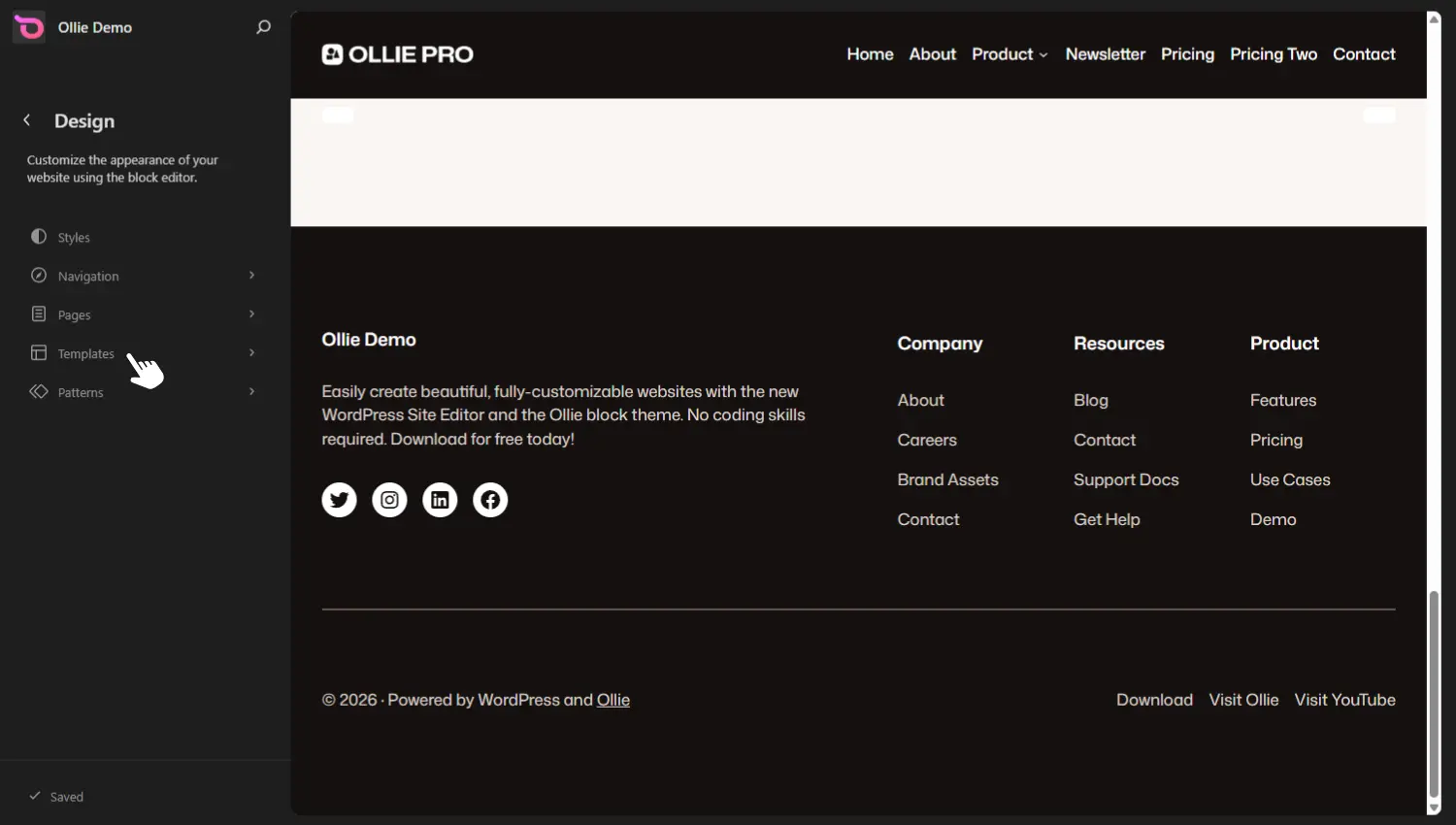Open the Templates menu item
1456x825 pixels.
[144, 353]
